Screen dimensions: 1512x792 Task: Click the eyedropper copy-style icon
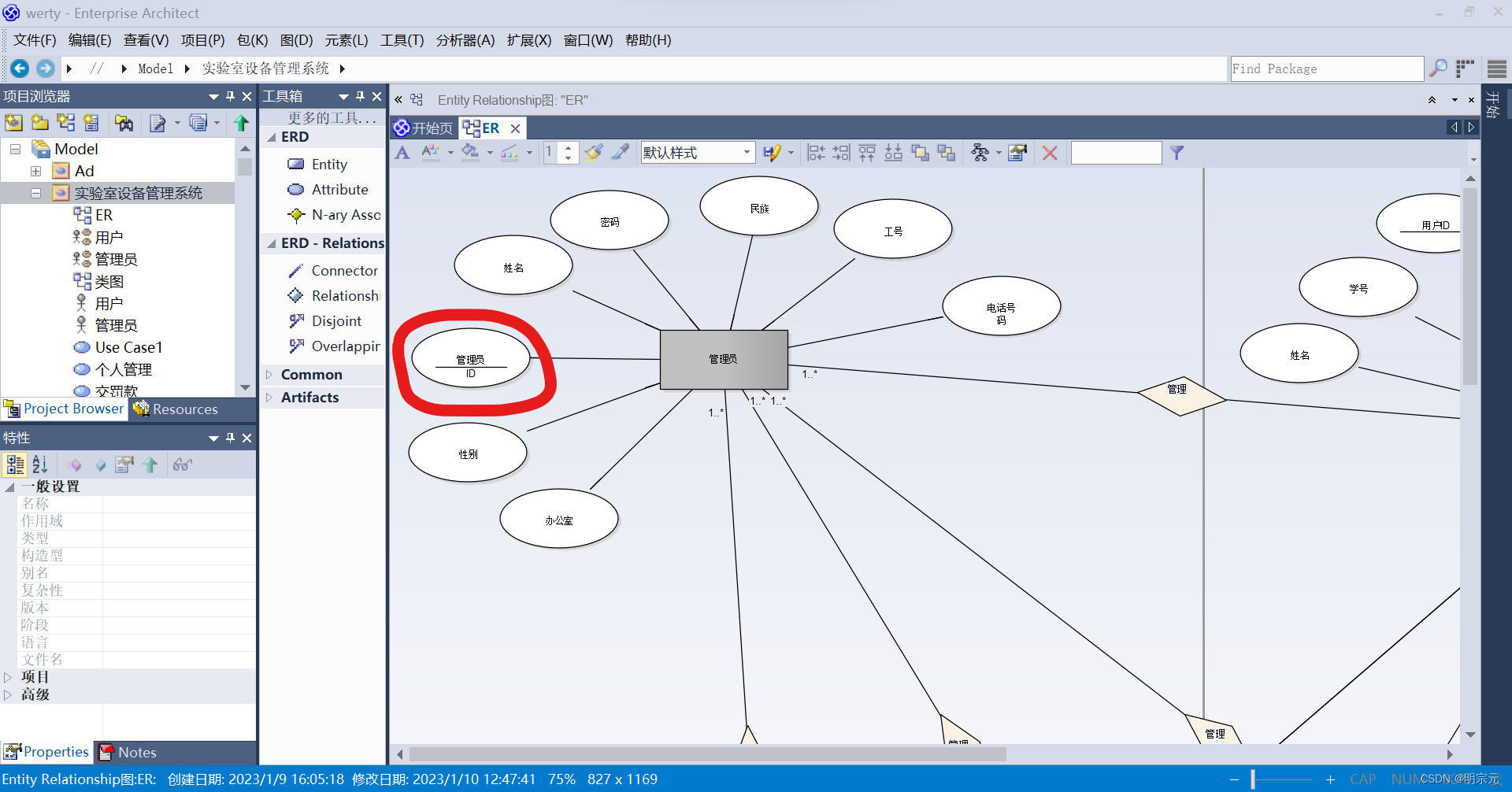(x=621, y=153)
